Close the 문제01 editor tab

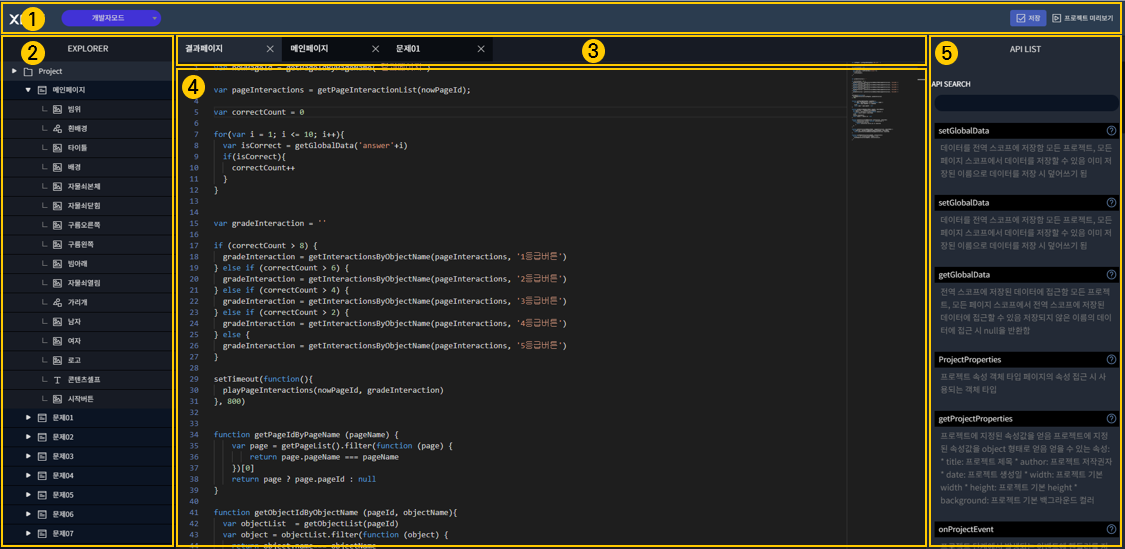point(481,49)
